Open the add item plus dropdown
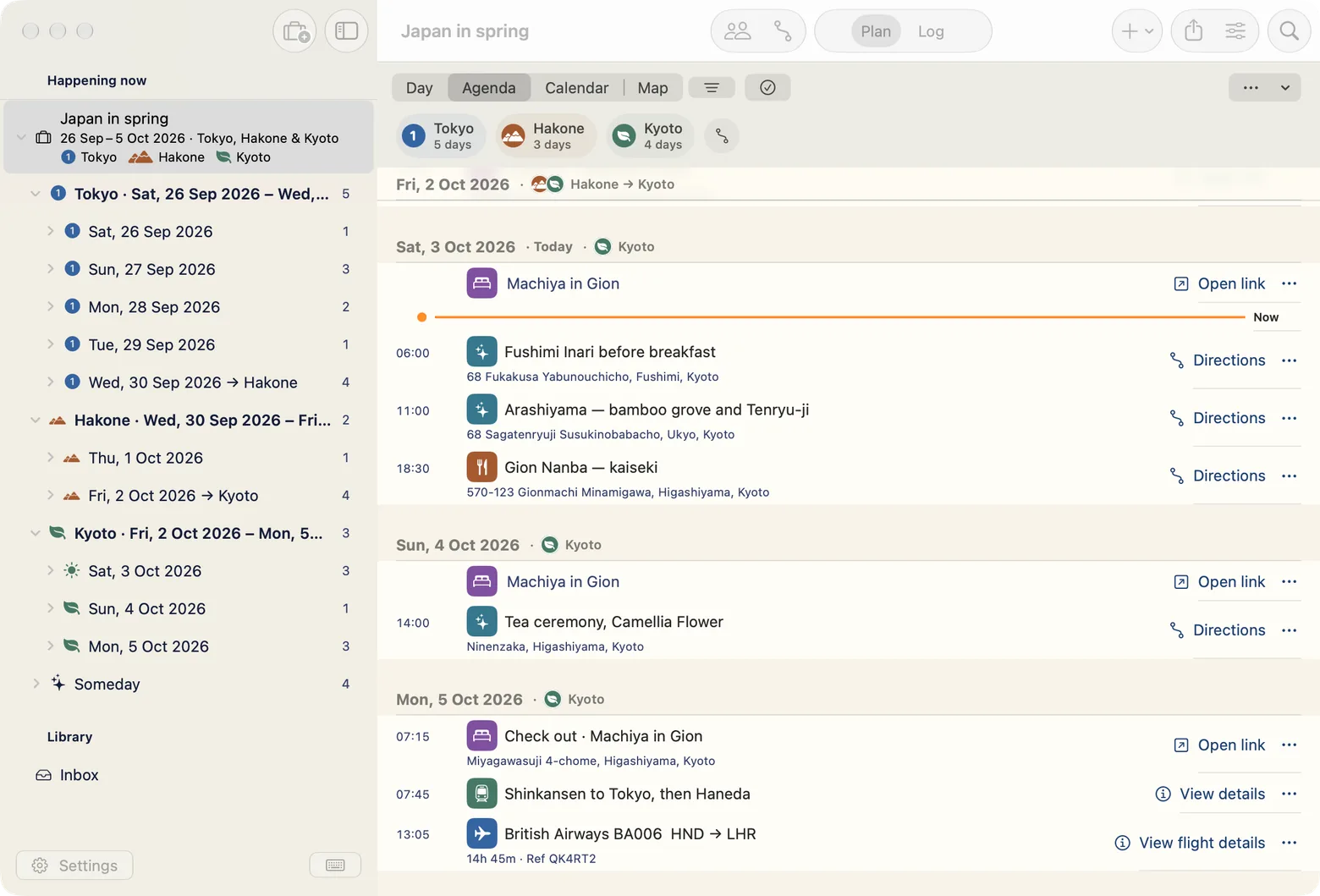The height and width of the screenshot is (896, 1320). click(1136, 31)
